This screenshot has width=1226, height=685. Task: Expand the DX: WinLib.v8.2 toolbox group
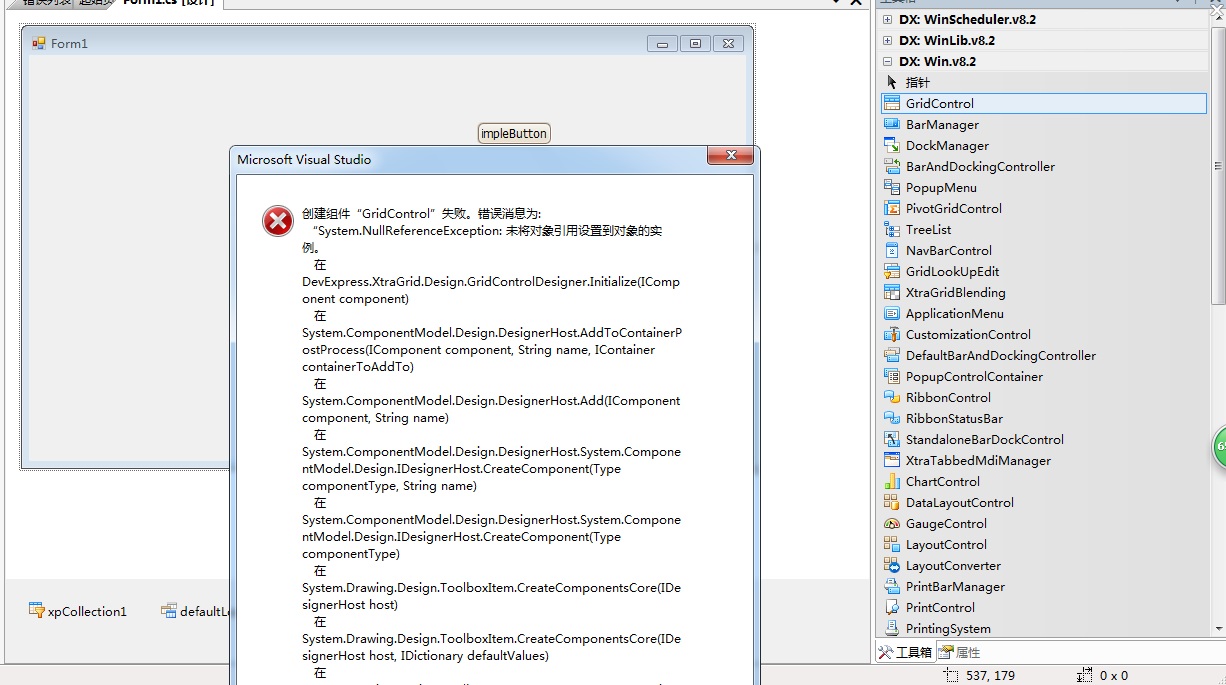click(888, 40)
